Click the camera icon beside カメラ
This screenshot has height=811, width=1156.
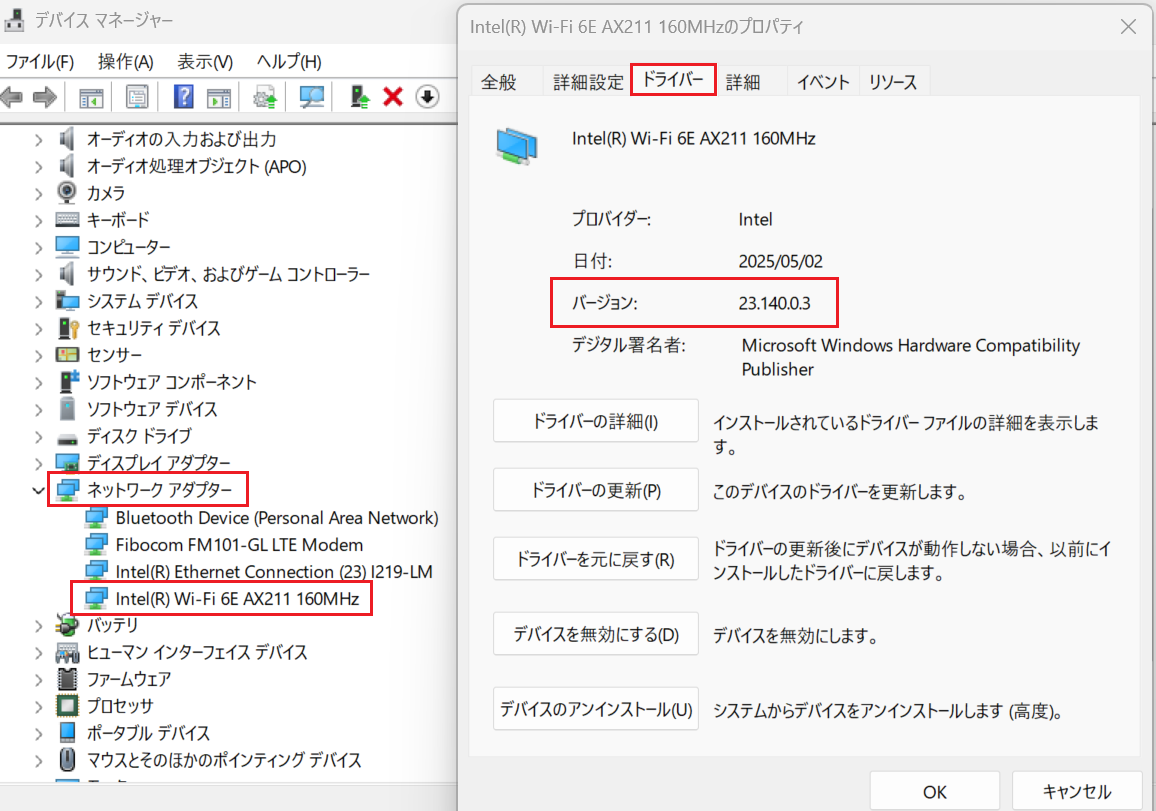click(x=66, y=192)
